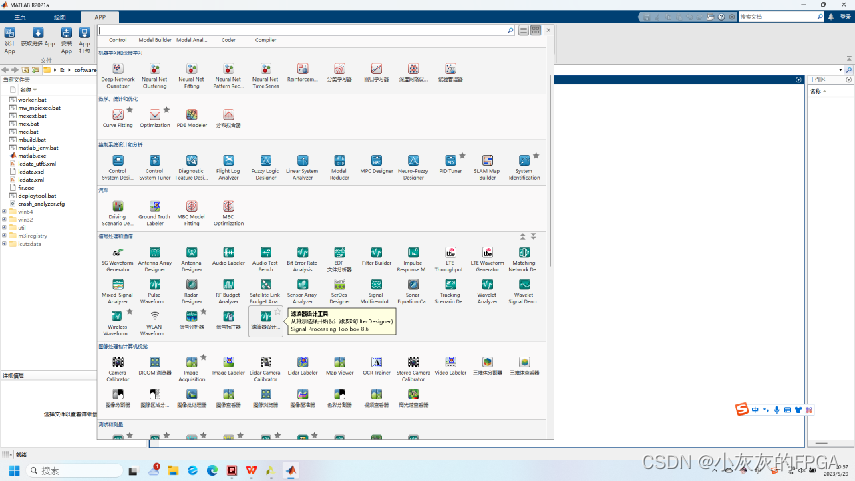Open the Model Reducer app
The width and height of the screenshot is (855, 481).
(339, 167)
